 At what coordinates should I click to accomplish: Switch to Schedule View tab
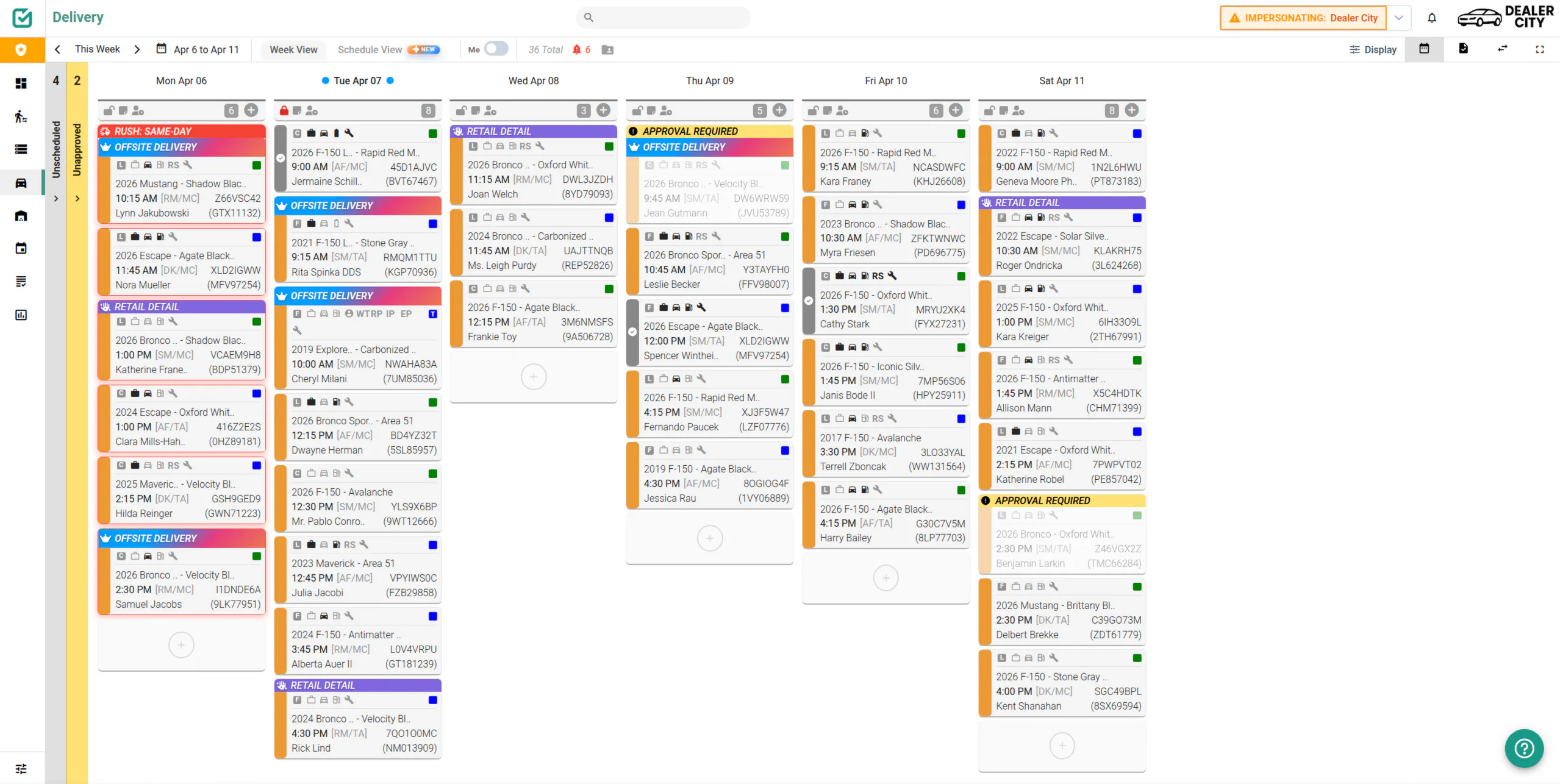(388, 49)
